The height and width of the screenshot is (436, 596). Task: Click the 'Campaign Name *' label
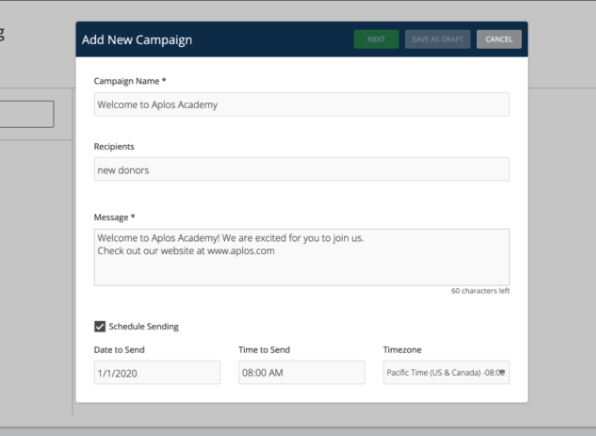coord(130,81)
